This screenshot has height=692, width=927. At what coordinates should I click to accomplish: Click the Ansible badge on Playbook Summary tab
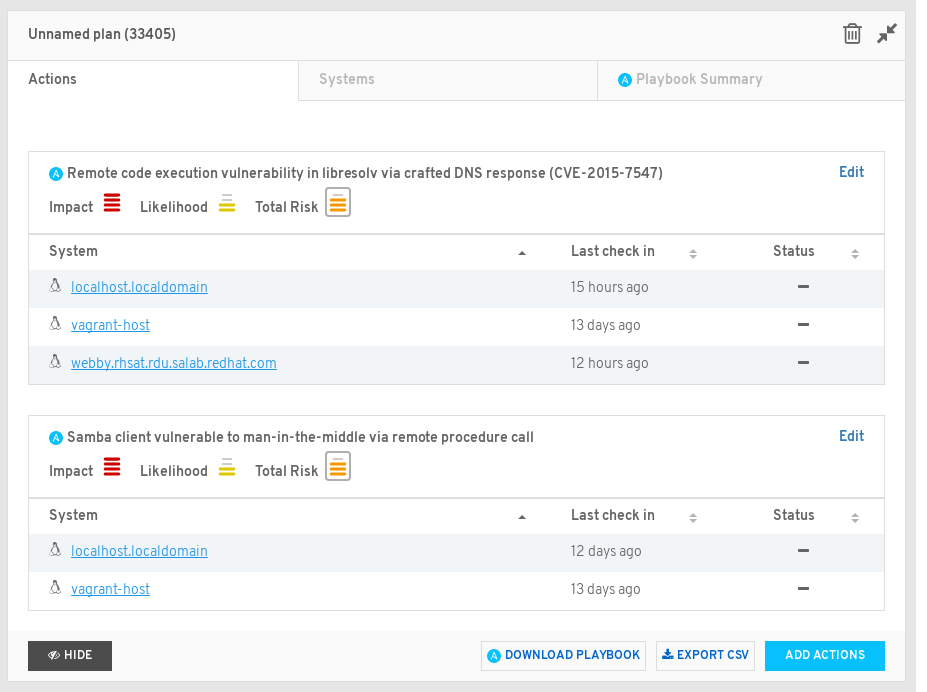[626, 79]
